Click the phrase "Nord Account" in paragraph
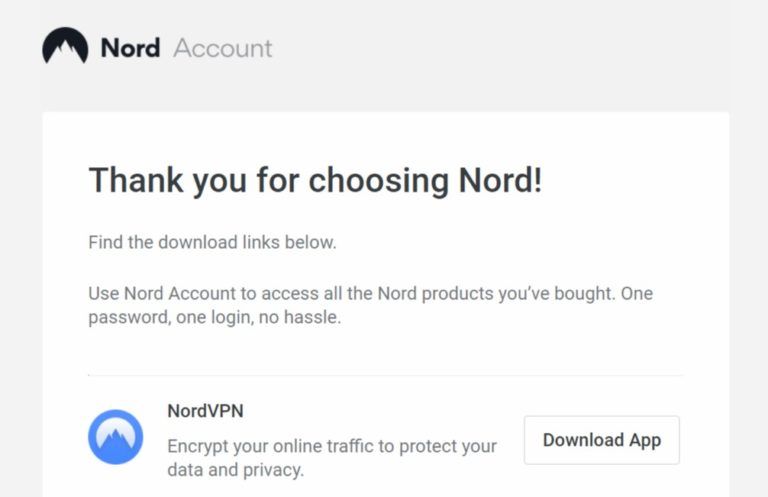This screenshot has width=768, height=497. pos(176,294)
